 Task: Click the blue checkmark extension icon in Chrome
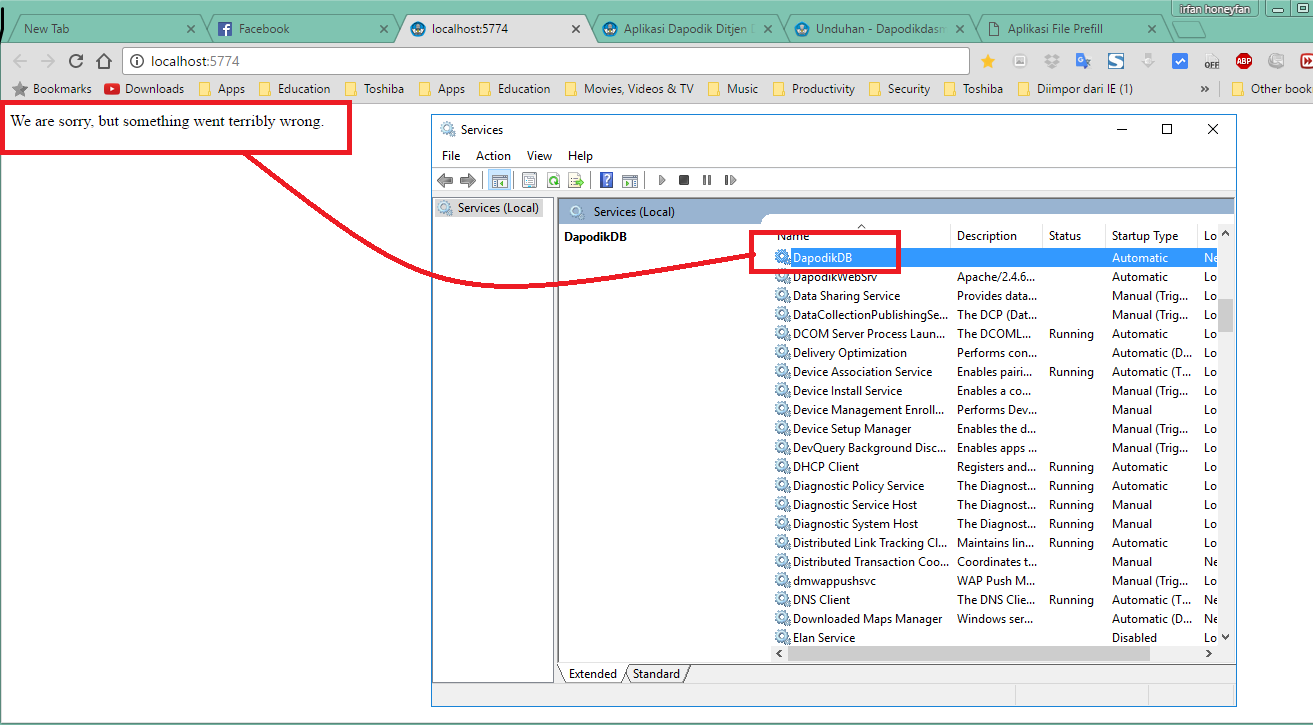pyautogui.click(x=1180, y=61)
